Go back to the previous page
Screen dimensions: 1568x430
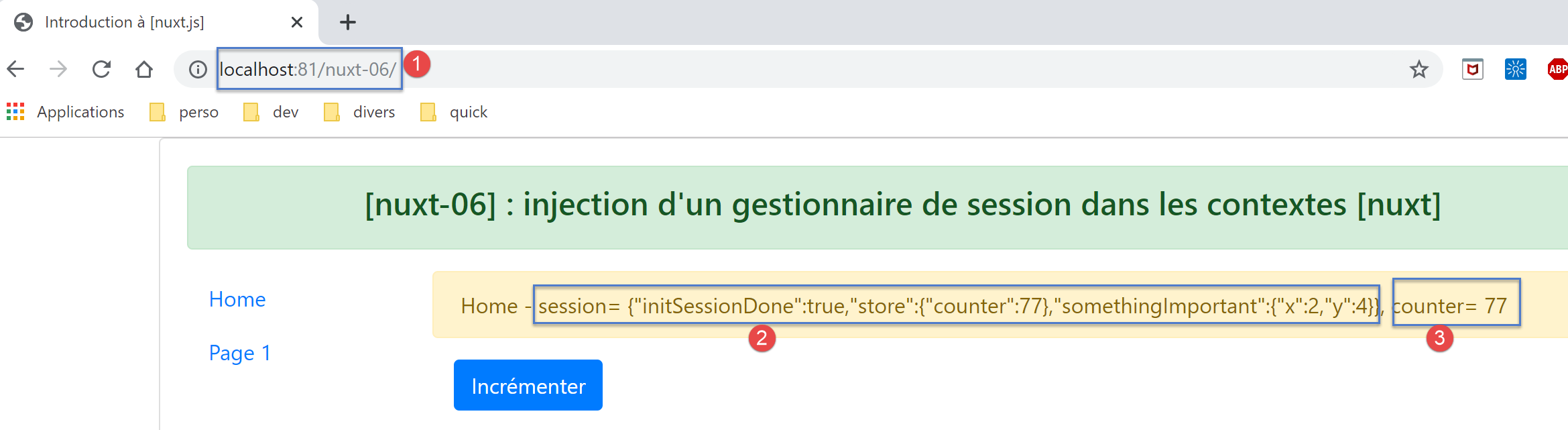point(16,69)
